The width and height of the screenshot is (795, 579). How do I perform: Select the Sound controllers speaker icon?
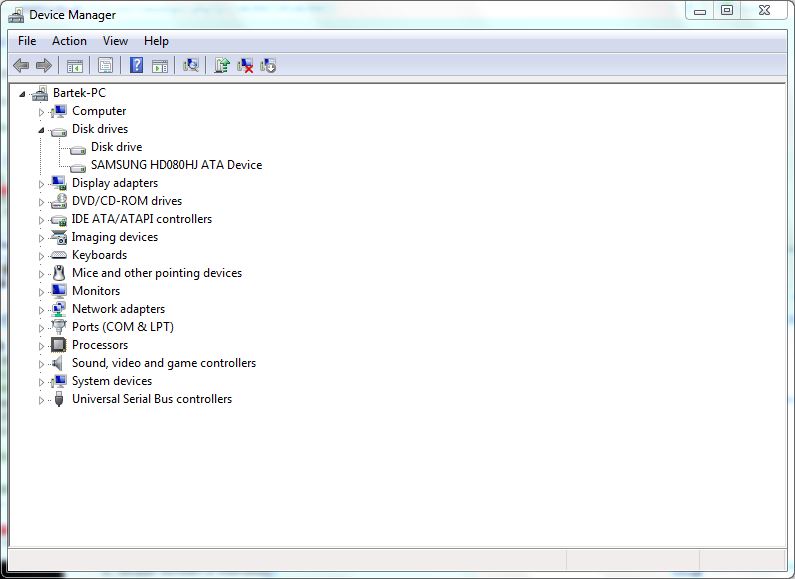58,363
